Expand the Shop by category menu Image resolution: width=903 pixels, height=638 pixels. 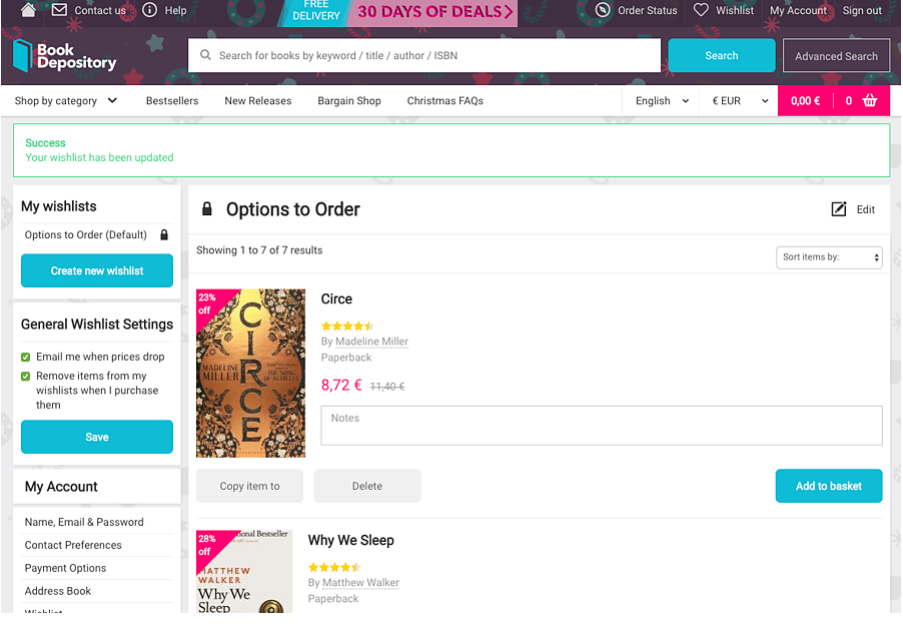66,100
